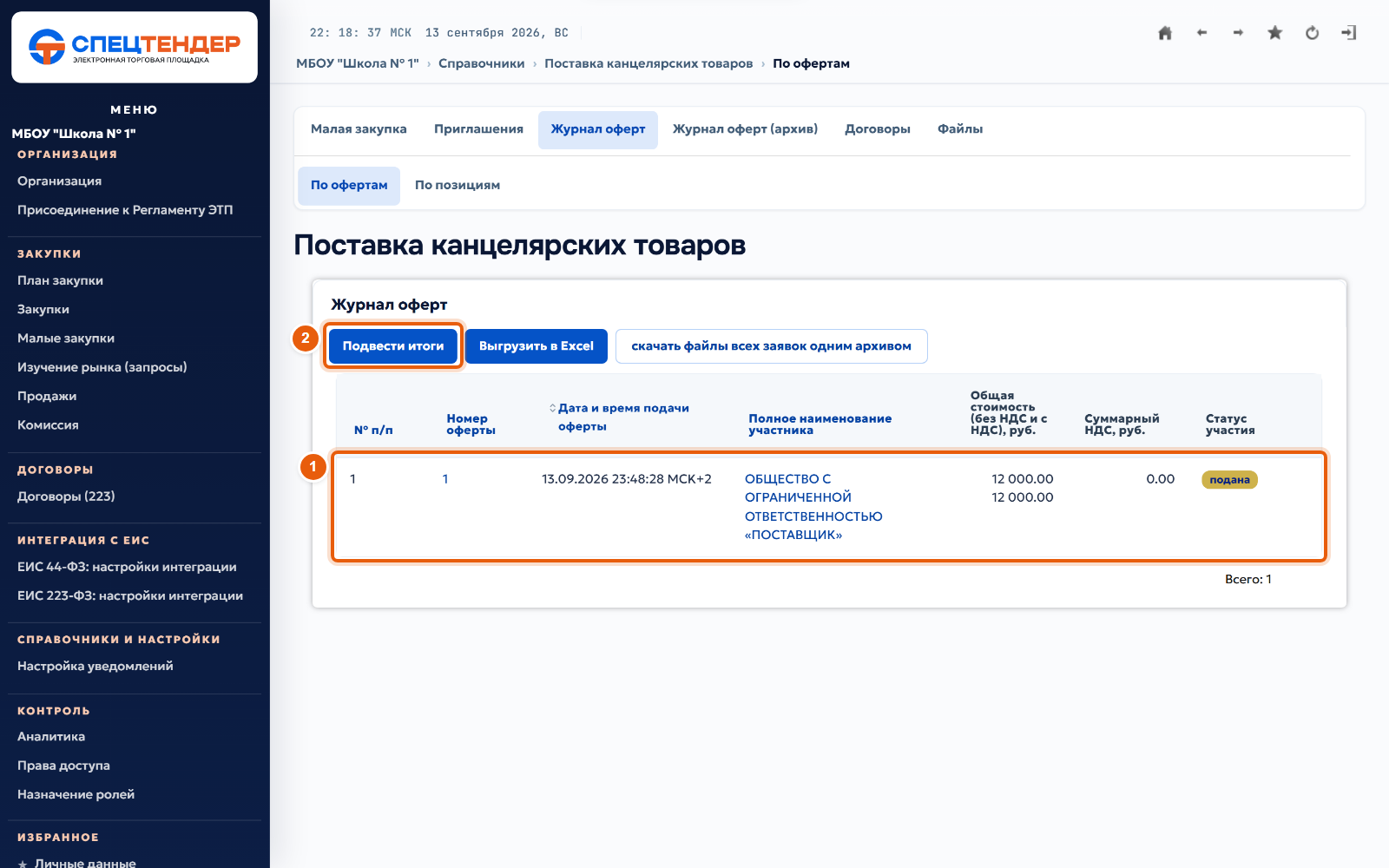Open the Журнал оферт (архив) tab
This screenshot has width=1389, height=868.
pos(745,129)
